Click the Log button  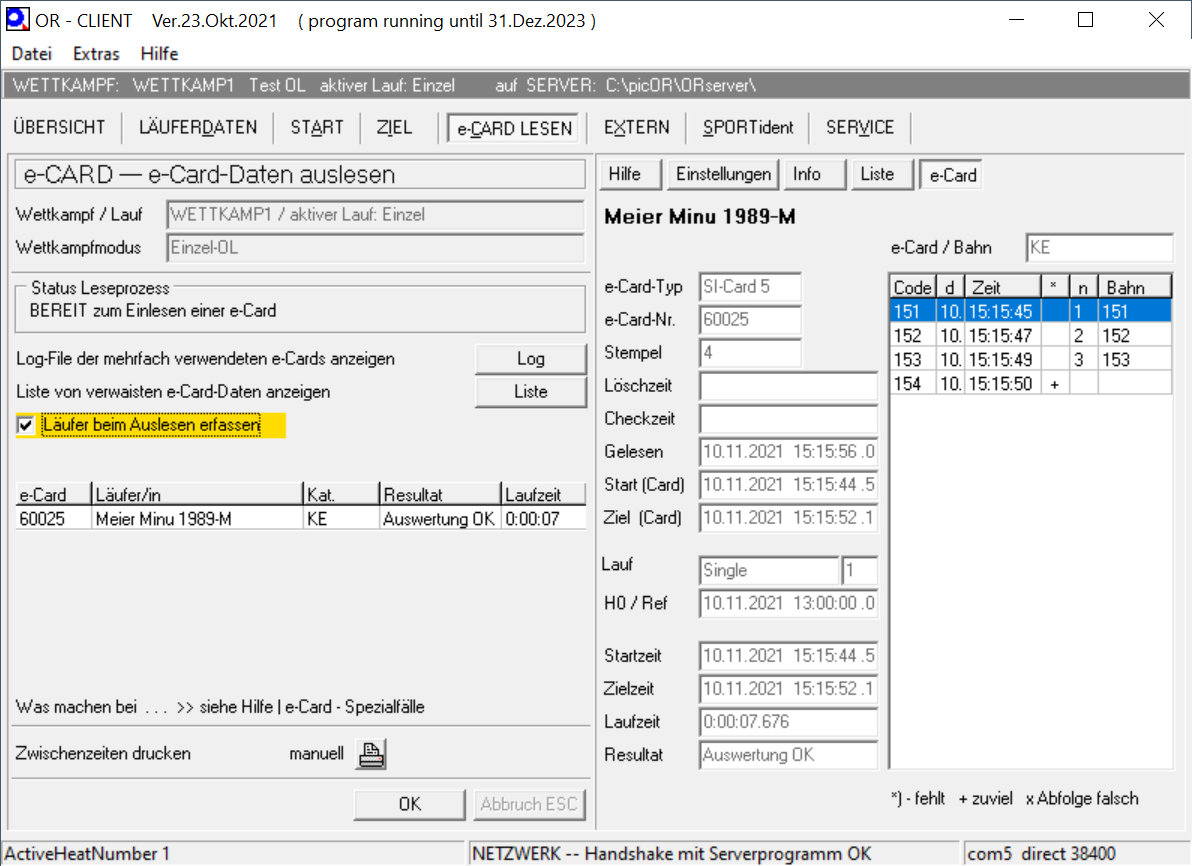[x=530, y=359]
